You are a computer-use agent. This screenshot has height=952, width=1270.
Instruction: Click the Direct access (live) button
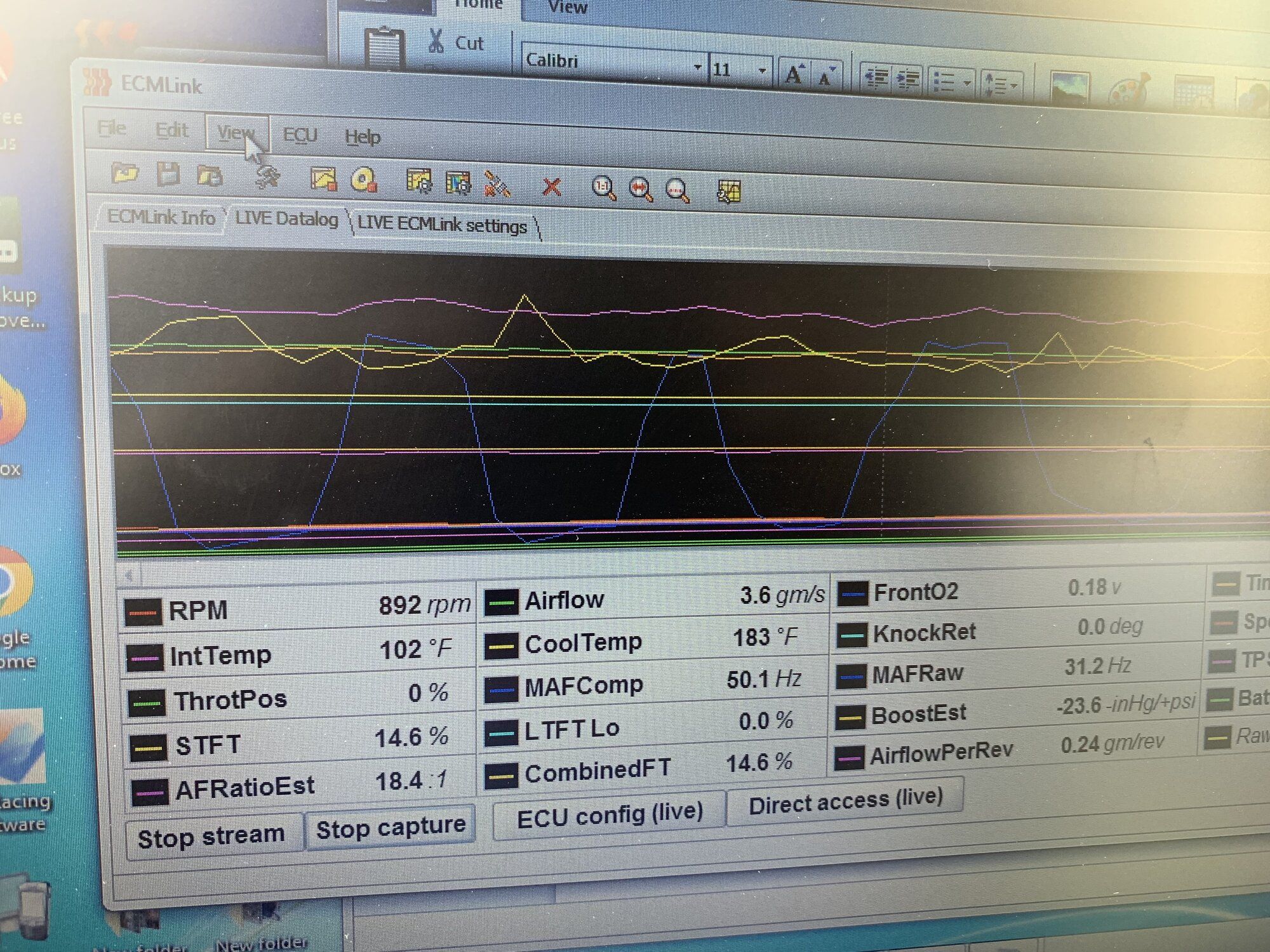click(846, 802)
